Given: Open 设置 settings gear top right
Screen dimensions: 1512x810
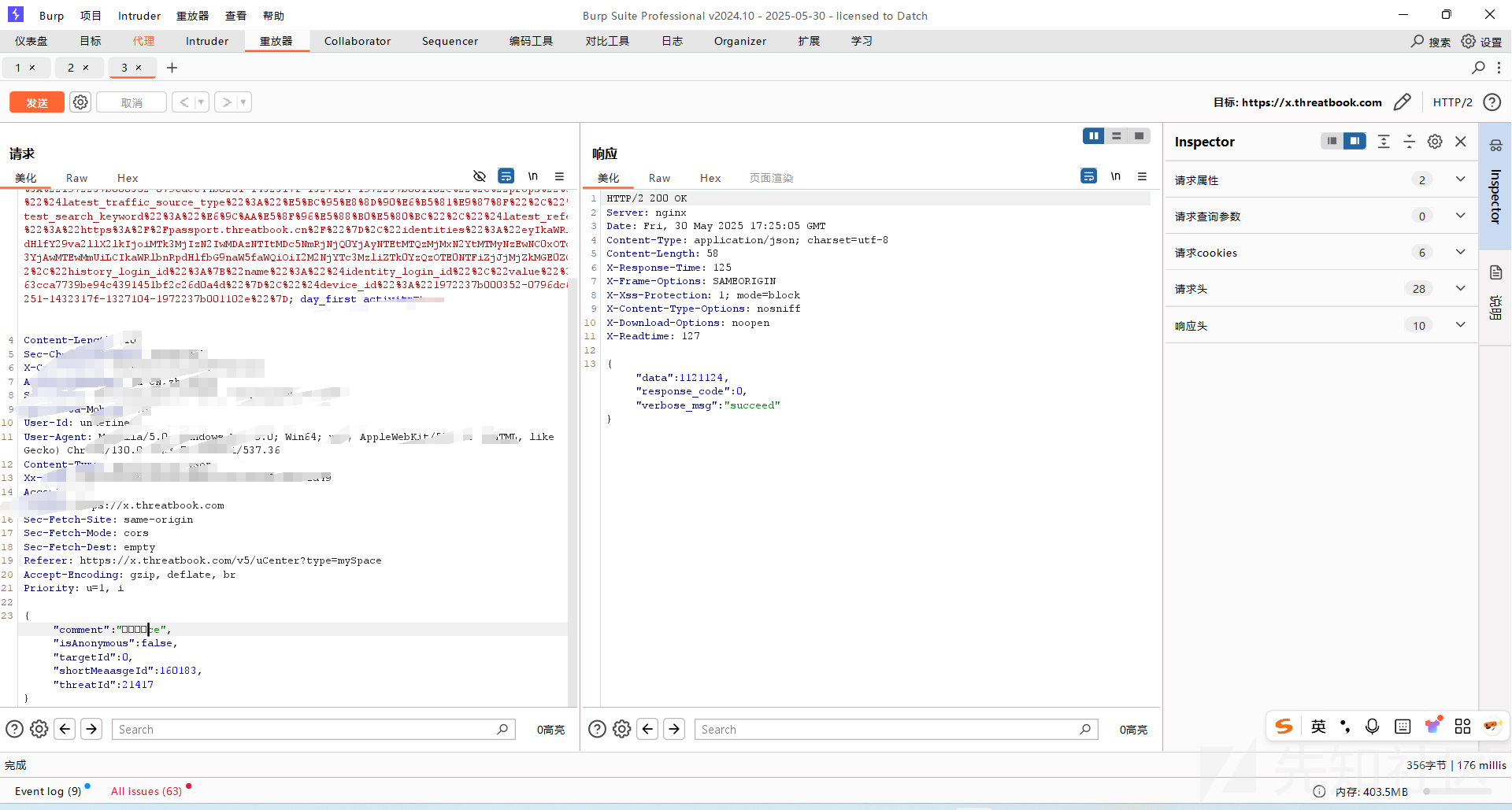Looking at the screenshot, I should click(1480, 42).
